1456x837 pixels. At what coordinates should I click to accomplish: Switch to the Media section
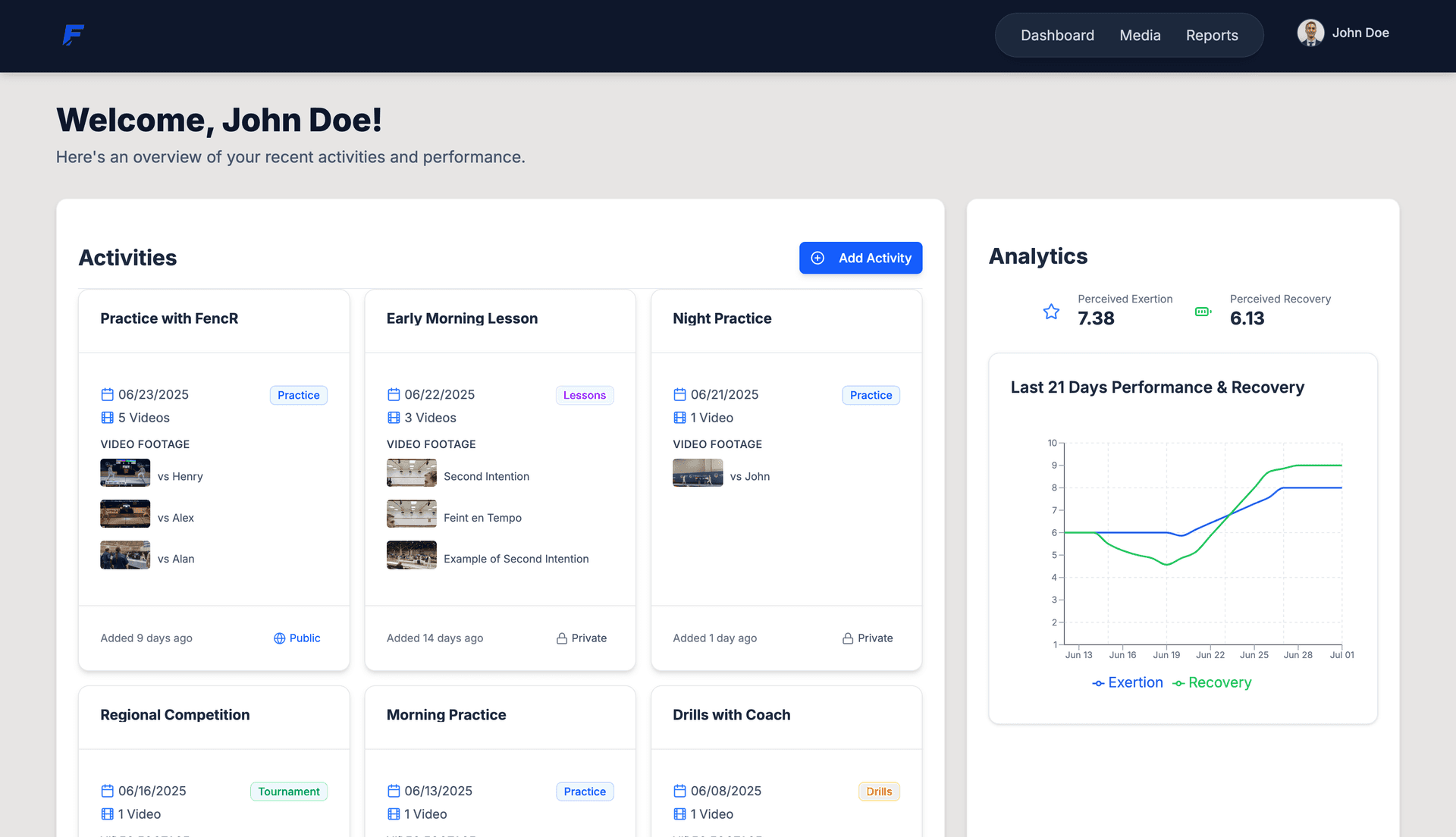tap(1140, 35)
